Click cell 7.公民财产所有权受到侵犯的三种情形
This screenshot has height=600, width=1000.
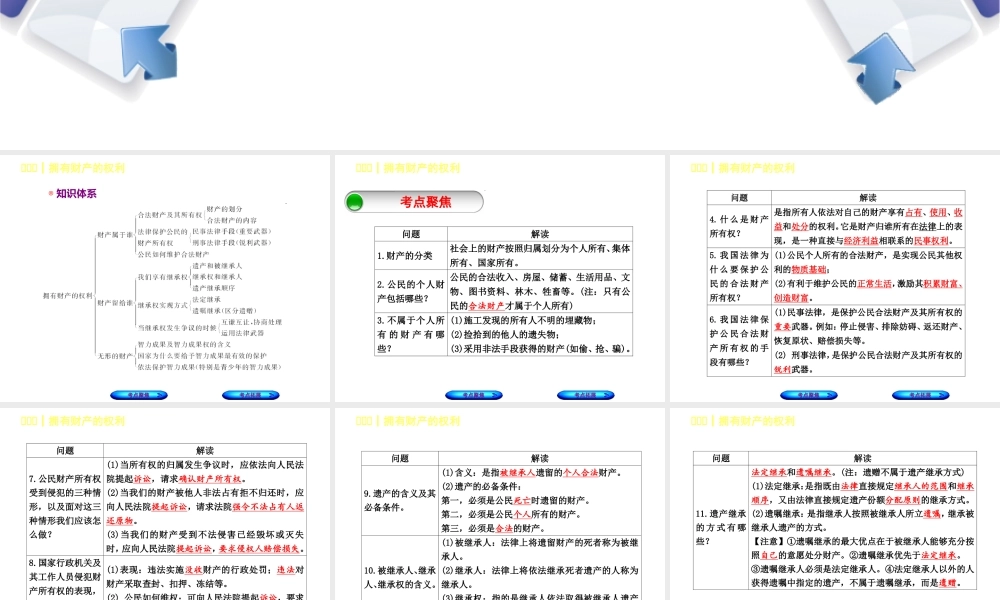coord(65,506)
